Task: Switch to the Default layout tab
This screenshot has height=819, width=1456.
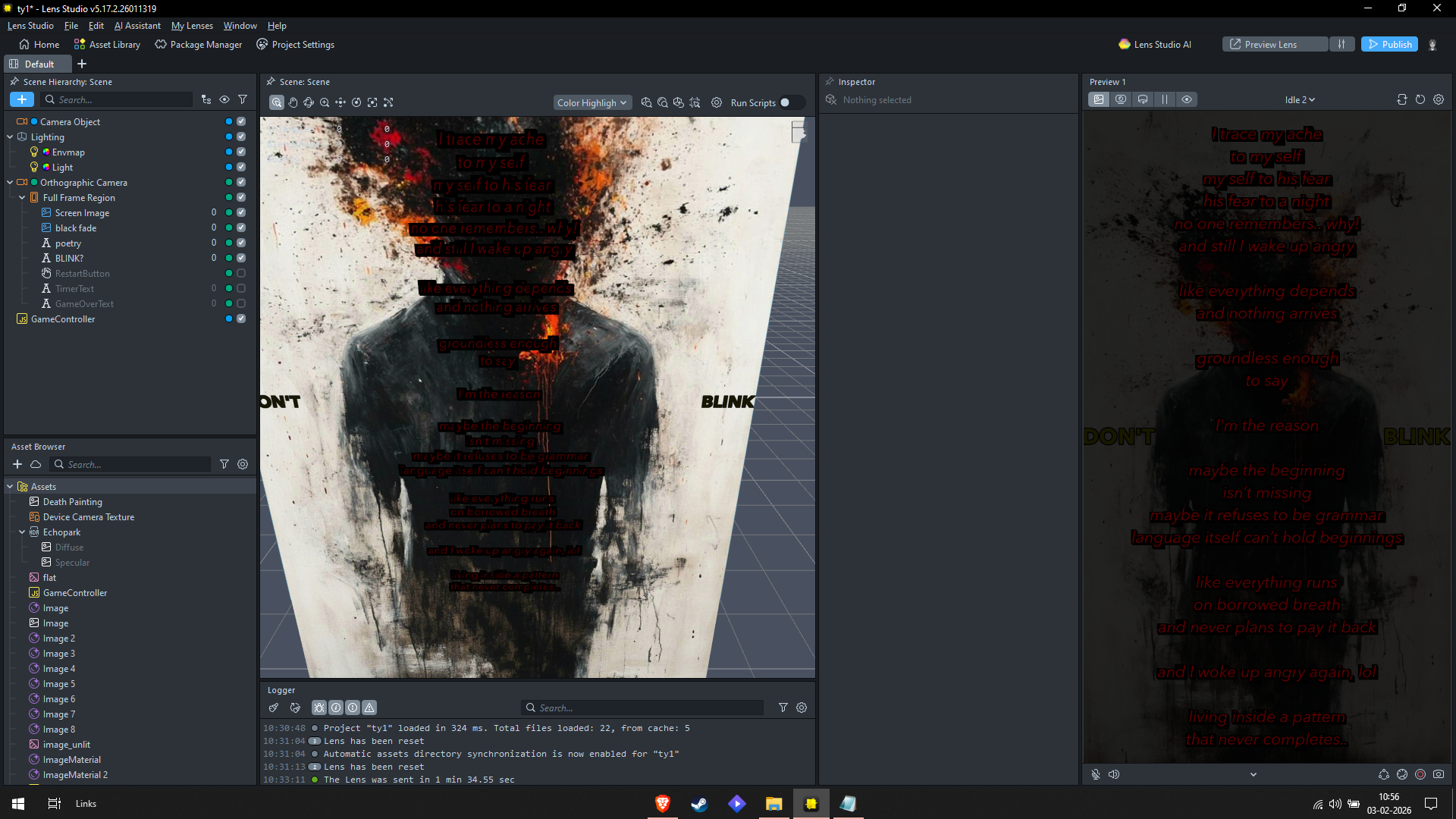Action: (38, 64)
